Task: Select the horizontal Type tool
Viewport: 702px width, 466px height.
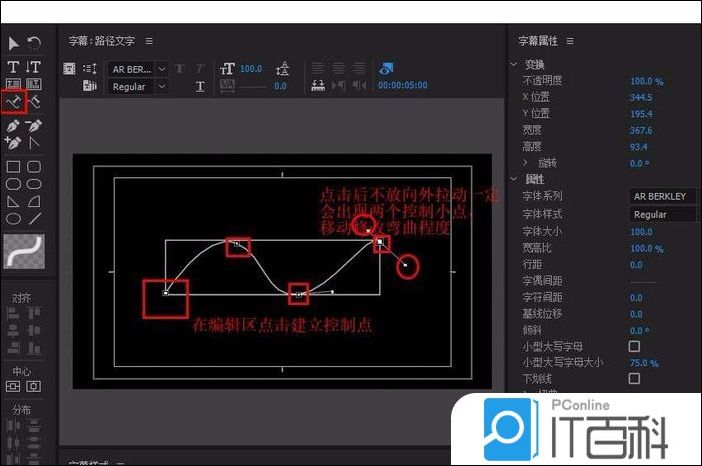Action: tap(13, 67)
